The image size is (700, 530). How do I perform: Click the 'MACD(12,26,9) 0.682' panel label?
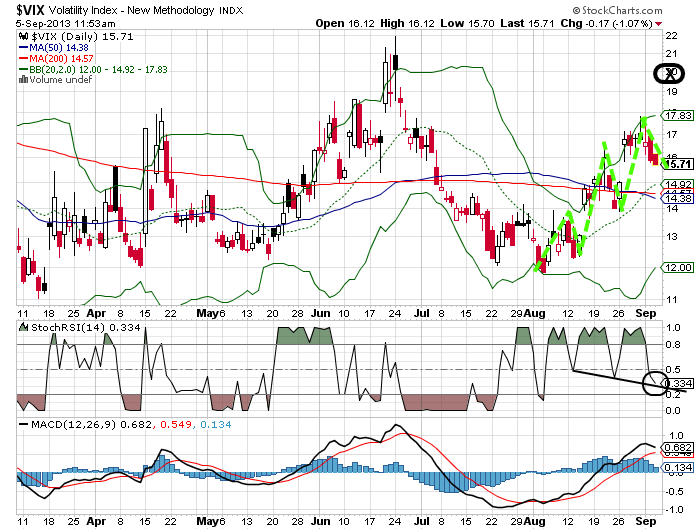(x=92, y=424)
